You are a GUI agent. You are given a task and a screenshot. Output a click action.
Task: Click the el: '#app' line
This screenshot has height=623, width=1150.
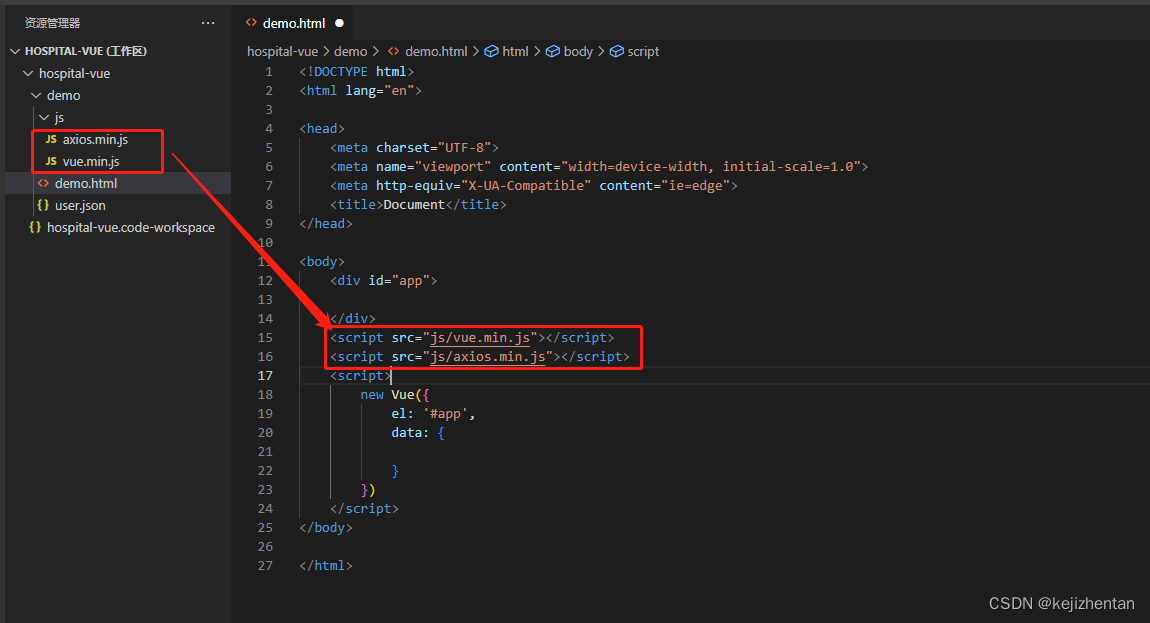[433, 414]
